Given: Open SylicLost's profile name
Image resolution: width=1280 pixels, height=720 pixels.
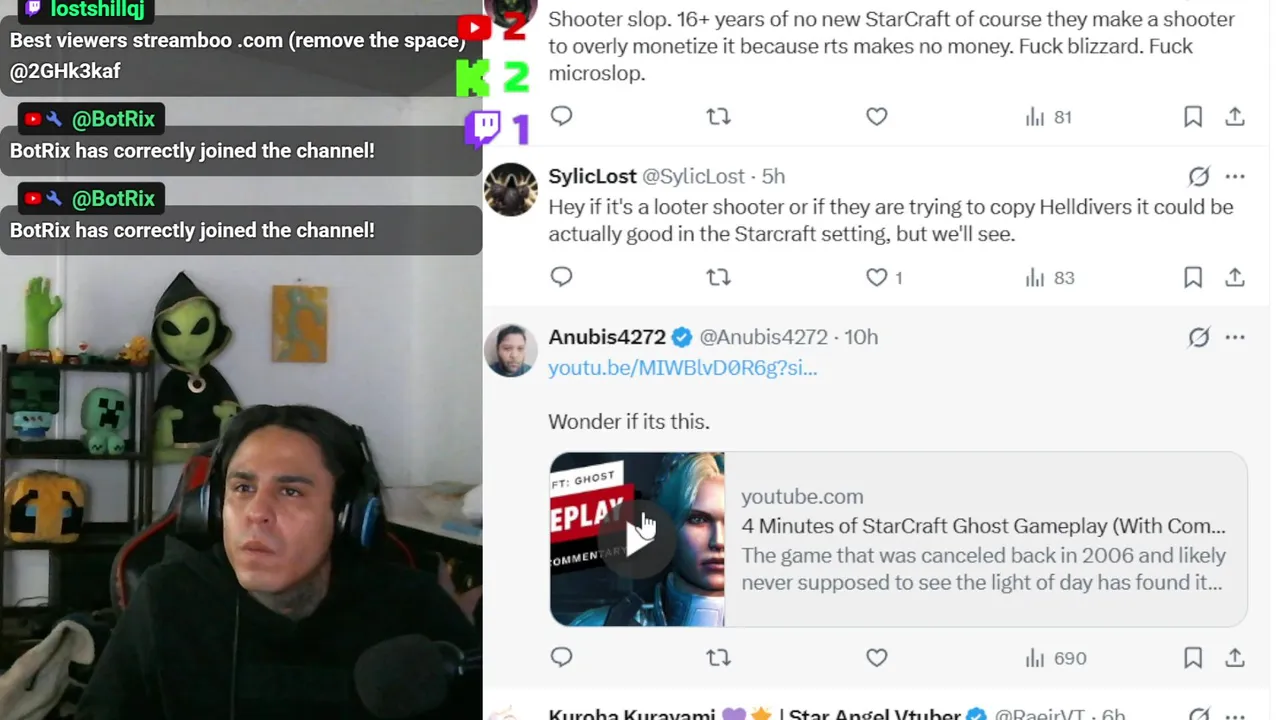Looking at the screenshot, I should pos(592,176).
